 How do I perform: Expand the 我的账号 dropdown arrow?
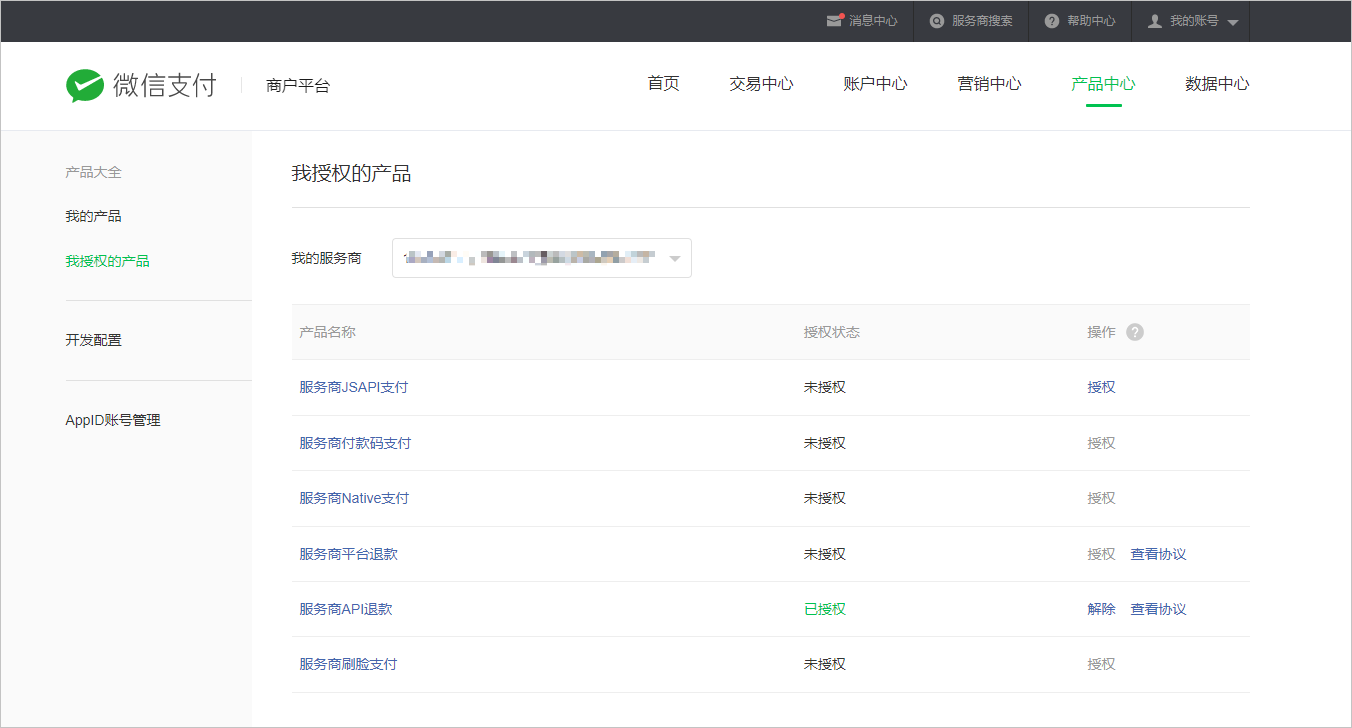(x=1232, y=22)
